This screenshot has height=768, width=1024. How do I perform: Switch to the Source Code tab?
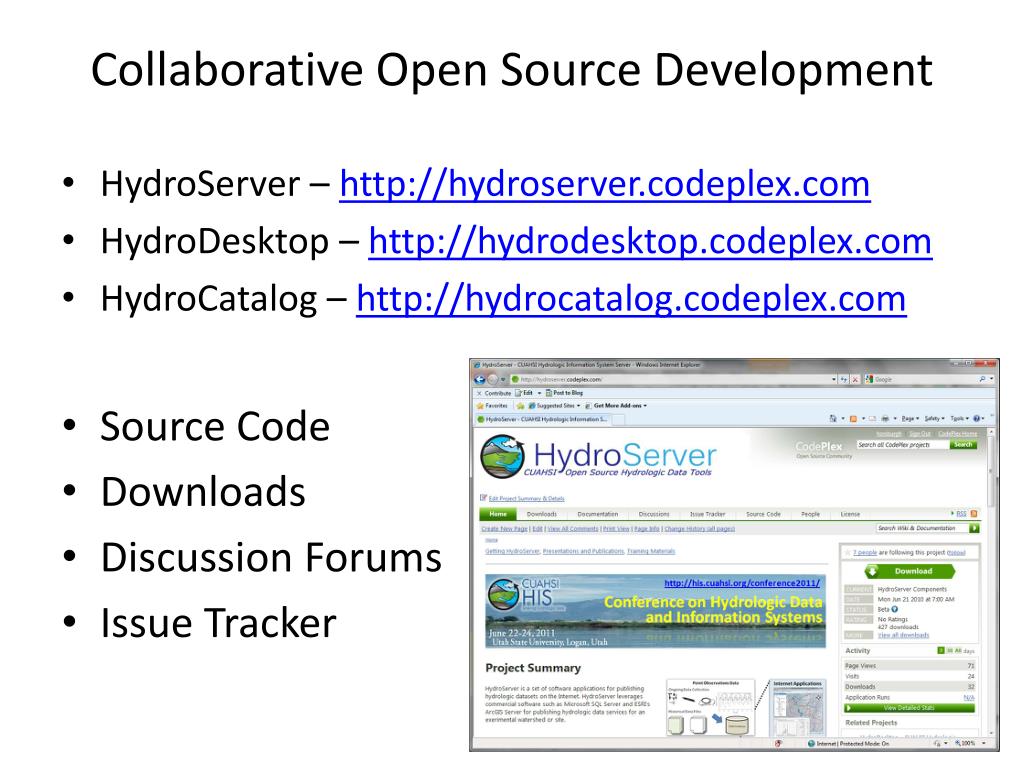click(x=763, y=514)
